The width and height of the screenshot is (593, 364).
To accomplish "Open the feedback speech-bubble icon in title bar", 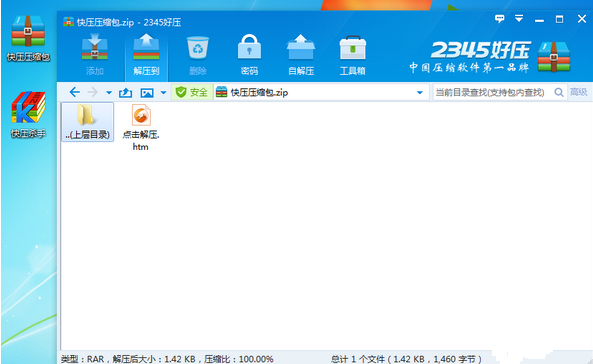I will (500, 19).
